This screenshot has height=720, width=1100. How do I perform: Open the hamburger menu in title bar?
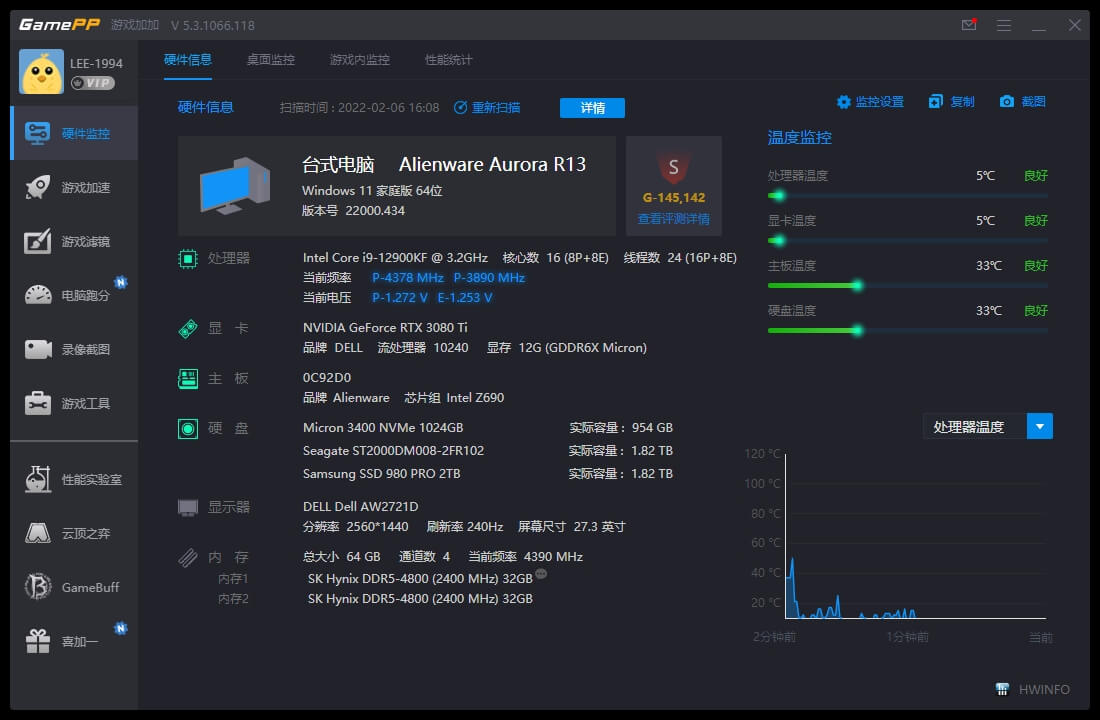(x=1004, y=25)
